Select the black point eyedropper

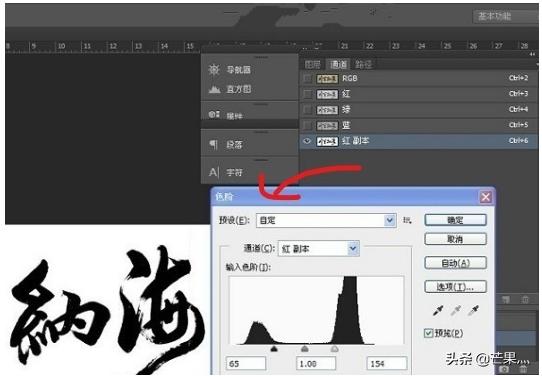[x=438, y=310]
